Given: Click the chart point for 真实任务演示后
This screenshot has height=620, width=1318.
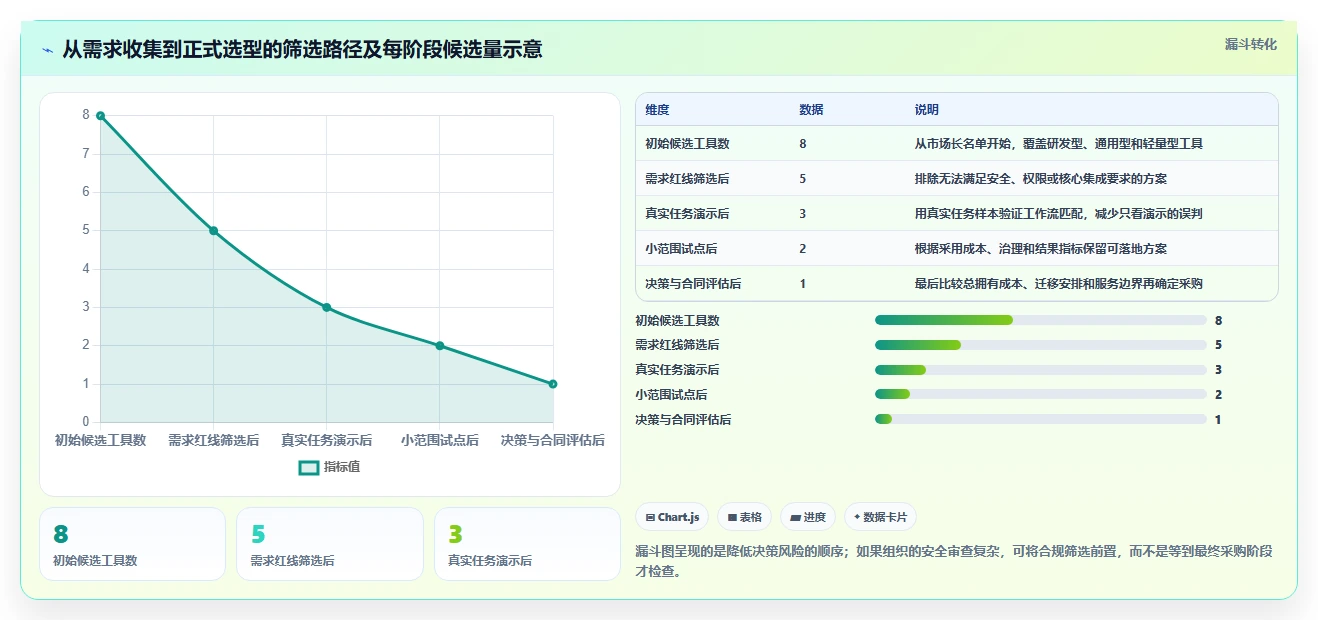Looking at the screenshot, I should pyautogui.click(x=326, y=307).
